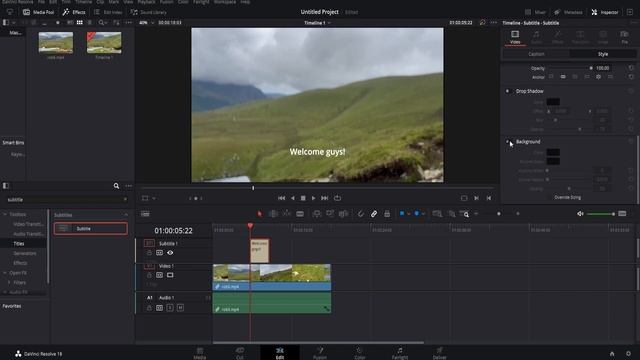Viewport: 640px width, 360px height.
Task: Mute audio with the speaker icon
Action: [580, 214]
